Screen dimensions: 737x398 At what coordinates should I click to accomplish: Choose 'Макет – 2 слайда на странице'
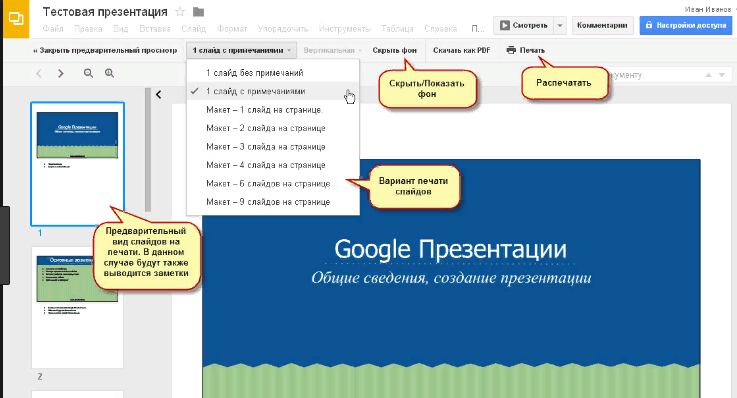tap(273, 128)
